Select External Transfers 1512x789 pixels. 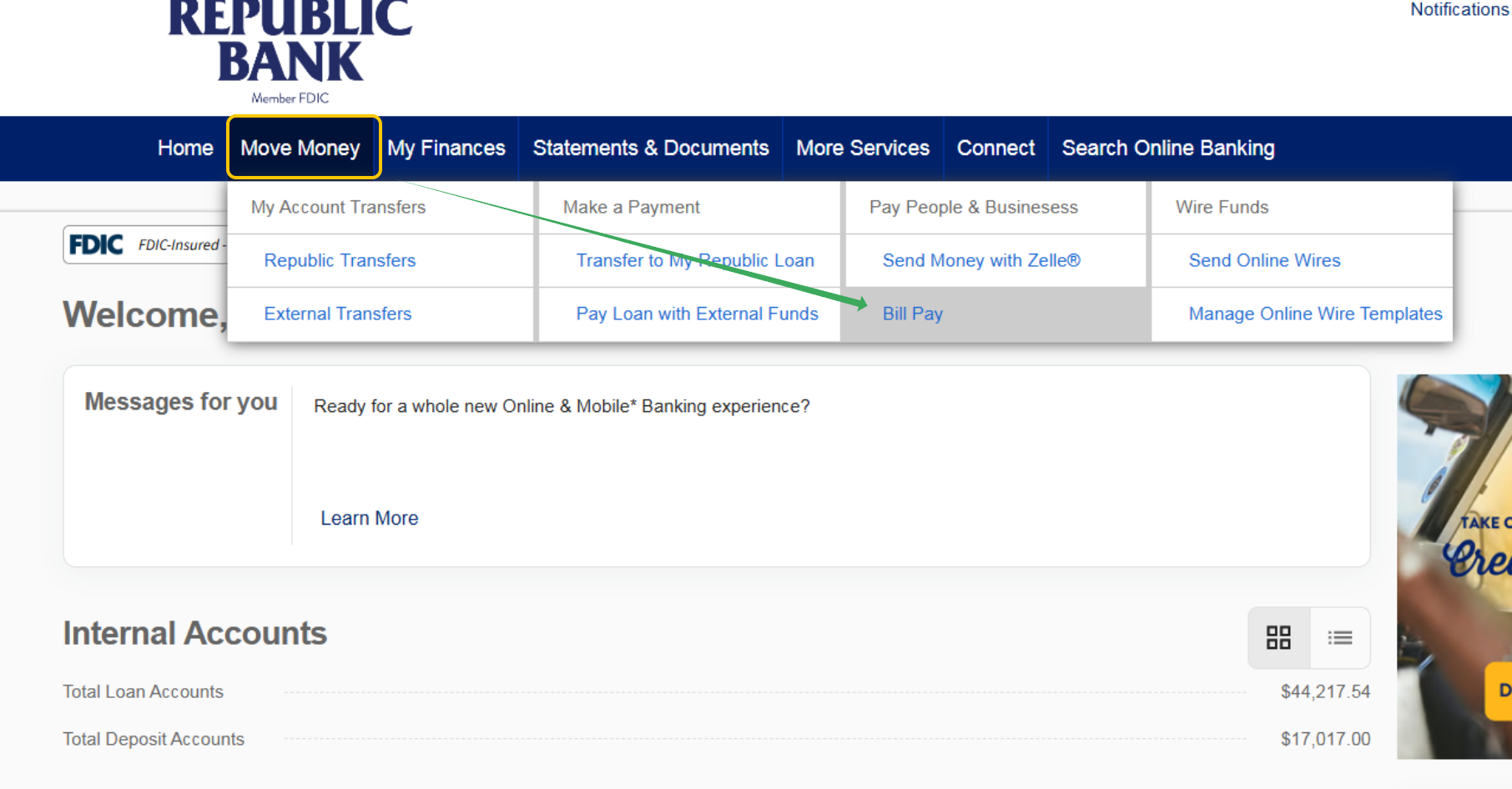(x=338, y=314)
